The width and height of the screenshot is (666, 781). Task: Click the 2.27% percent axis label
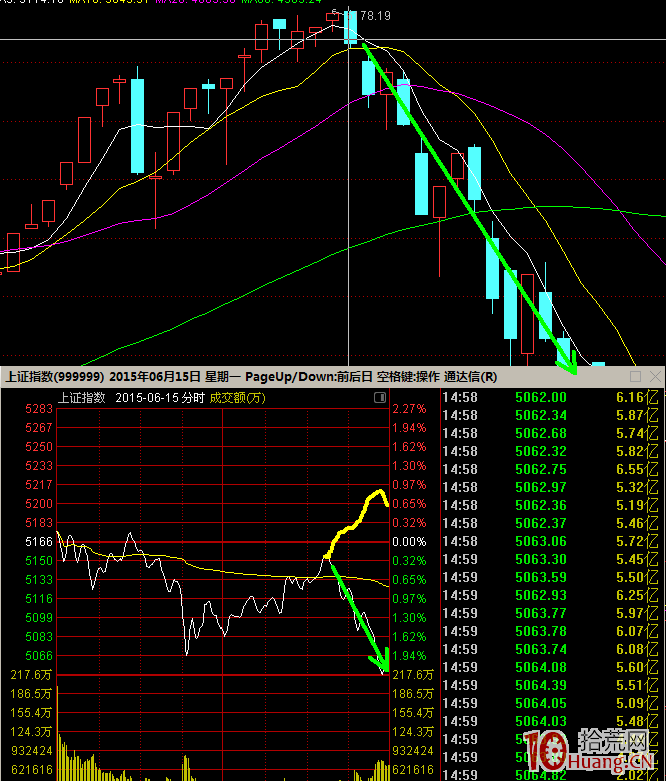pyautogui.click(x=409, y=409)
